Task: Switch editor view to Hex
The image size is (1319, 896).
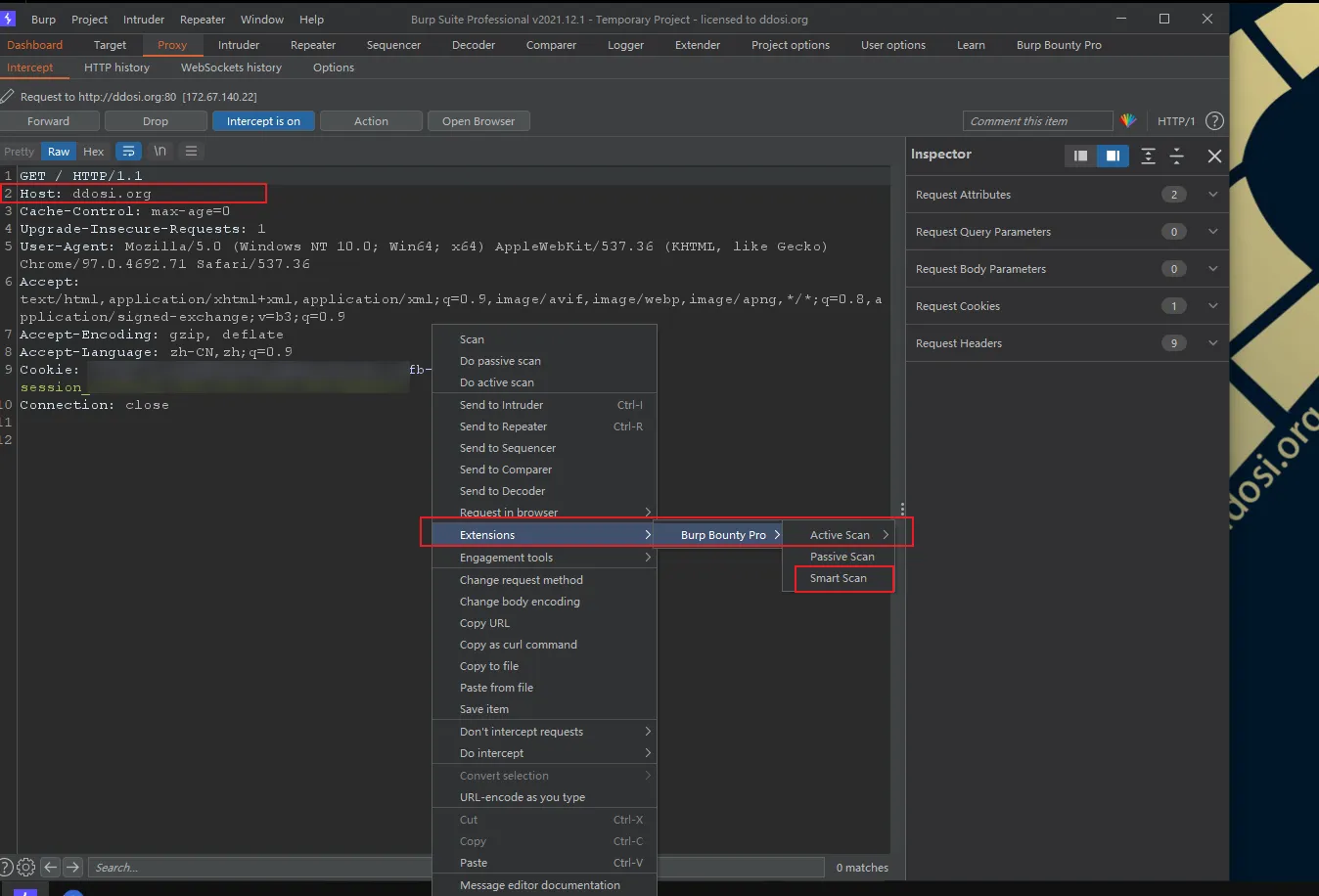Action: (x=93, y=152)
